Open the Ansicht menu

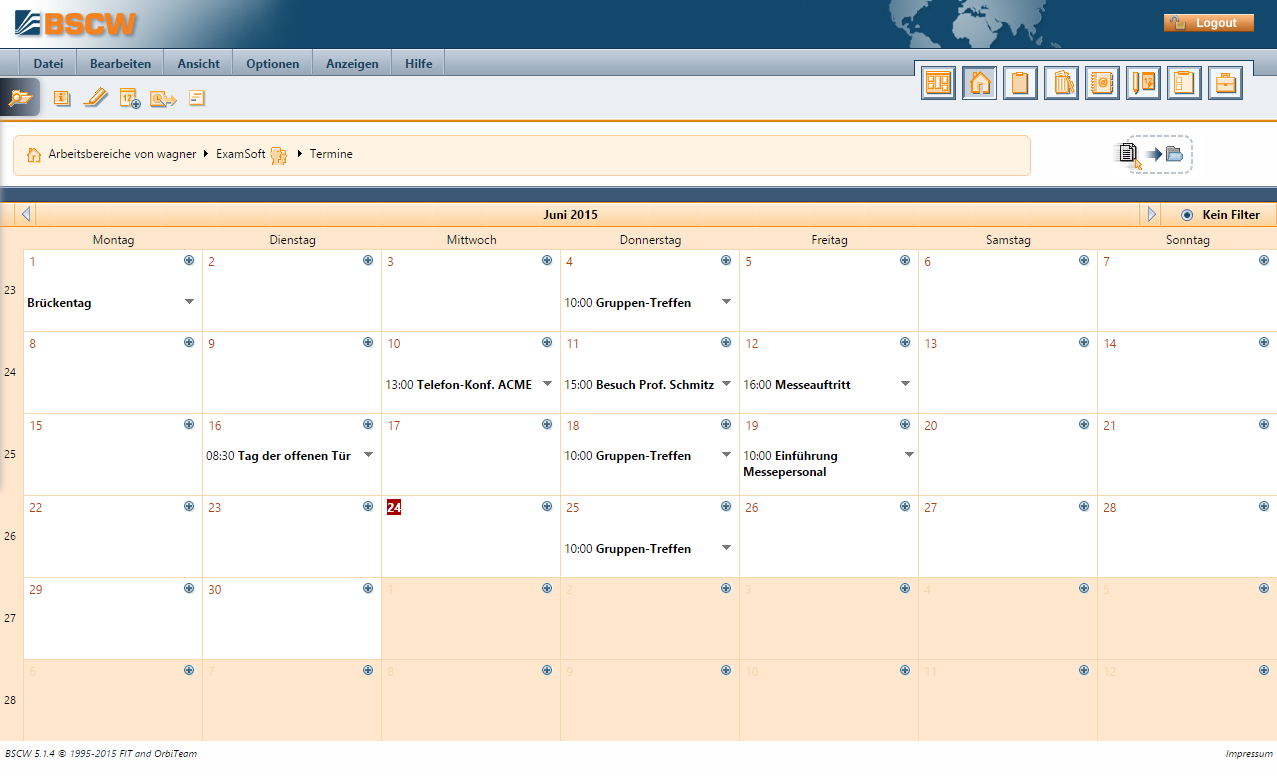[x=198, y=63]
